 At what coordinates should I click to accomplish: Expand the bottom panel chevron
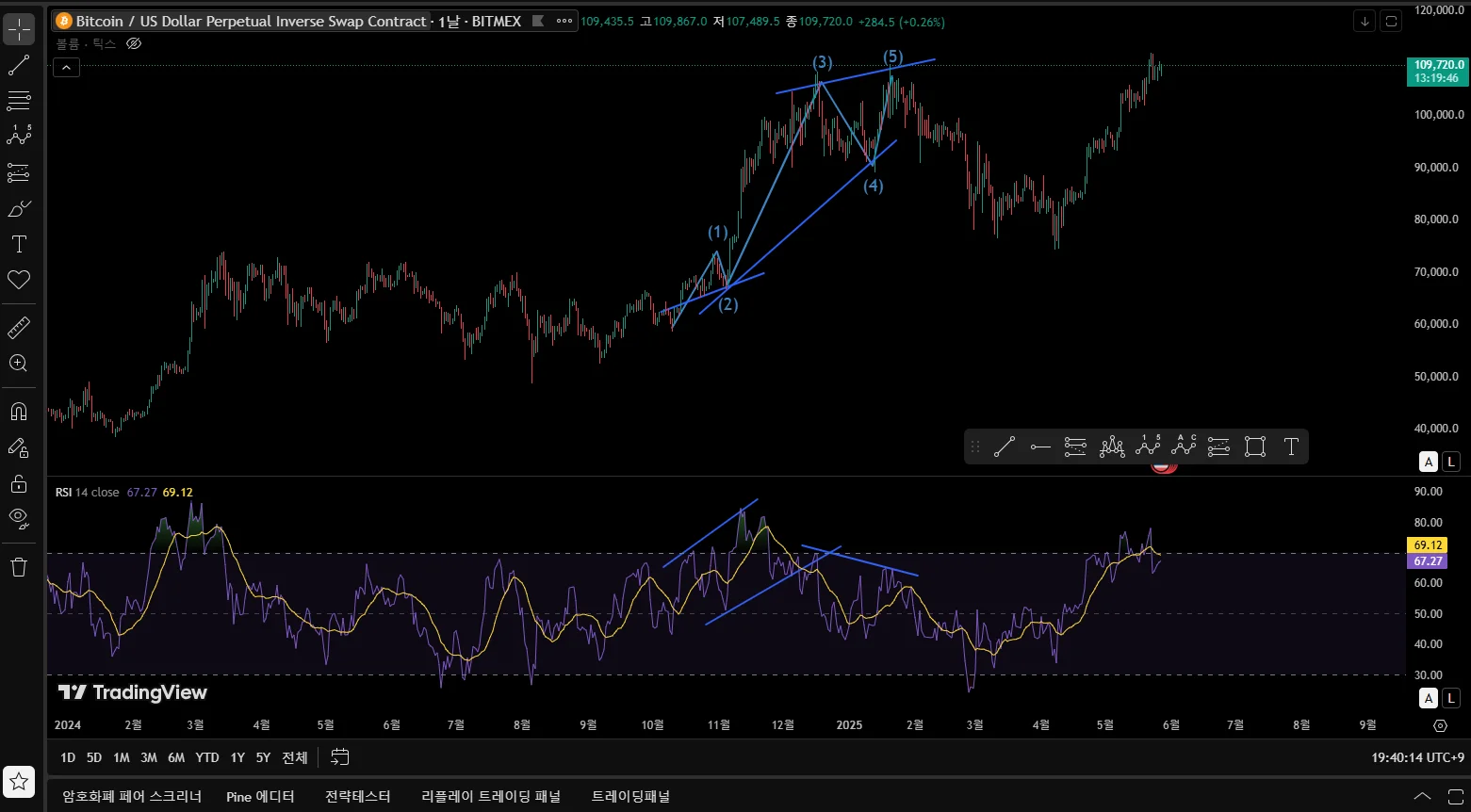click(x=1422, y=797)
